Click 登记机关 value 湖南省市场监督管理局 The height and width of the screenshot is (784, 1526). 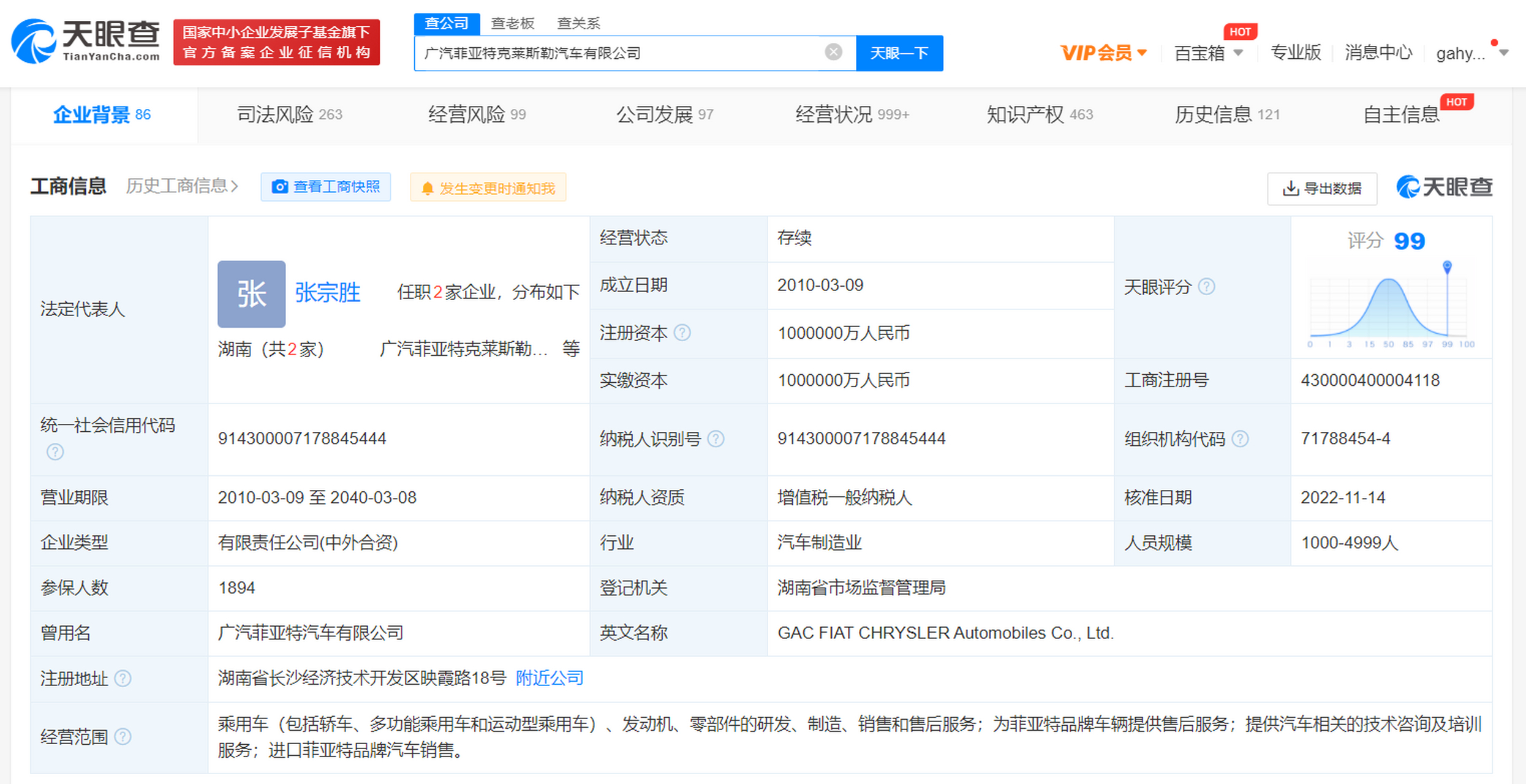tap(861, 588)
